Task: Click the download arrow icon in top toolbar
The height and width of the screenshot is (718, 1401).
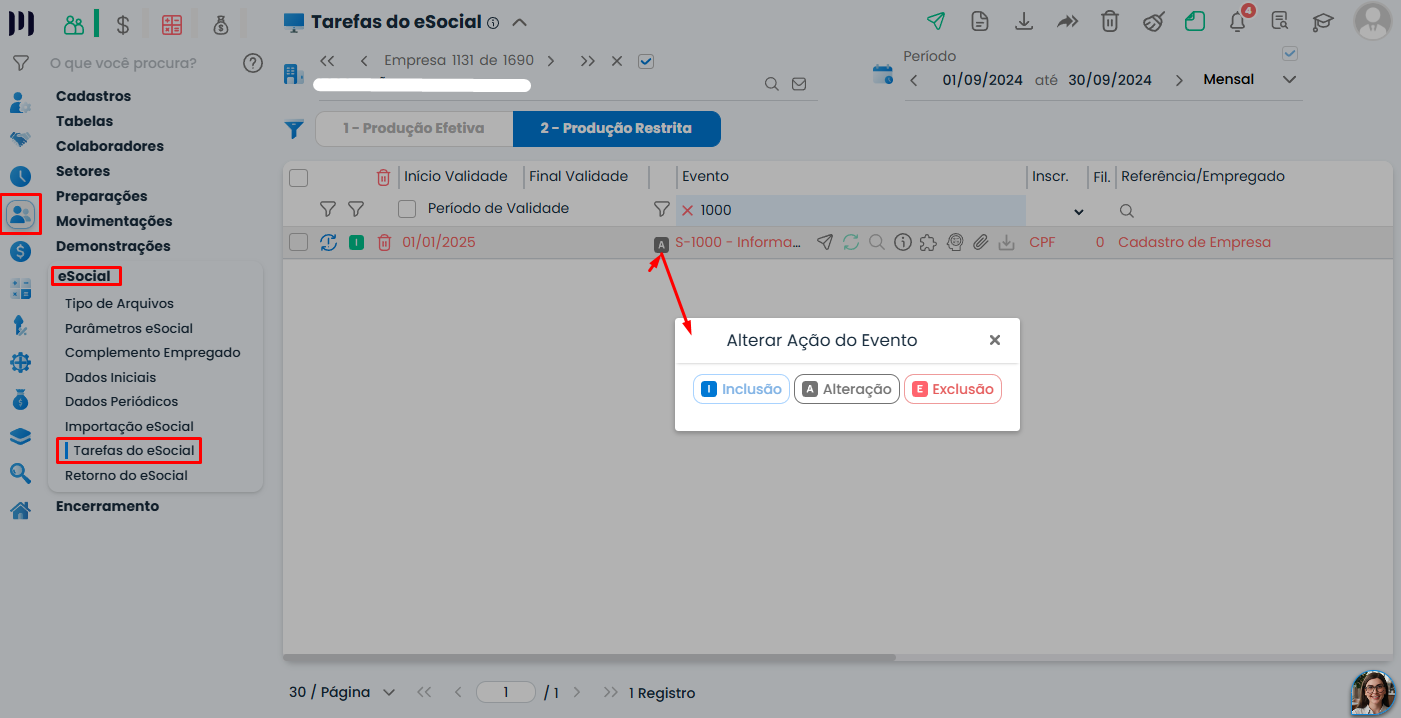Action: coord(1023,21)
